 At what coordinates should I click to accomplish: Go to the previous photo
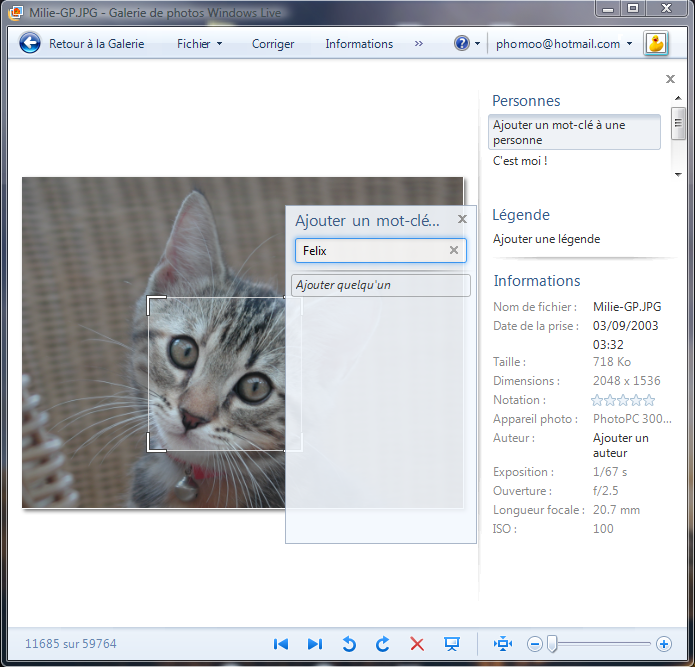[281, 644]
